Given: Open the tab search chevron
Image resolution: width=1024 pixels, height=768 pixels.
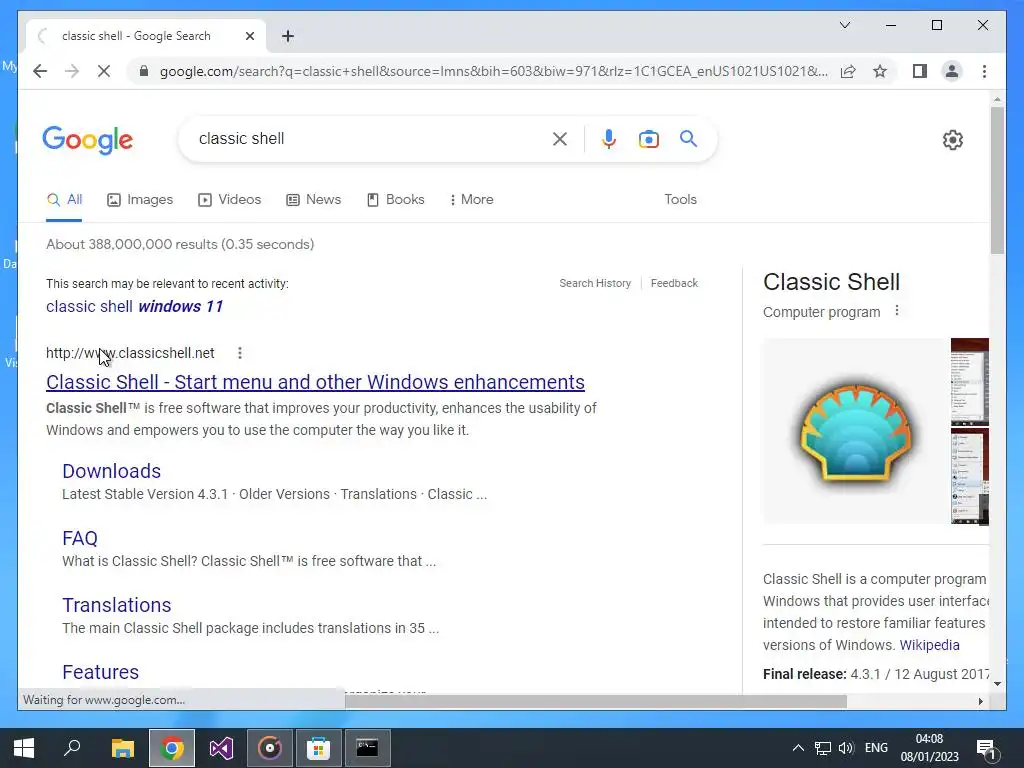Looking at the screenshot, I should (x=844, y=25).
